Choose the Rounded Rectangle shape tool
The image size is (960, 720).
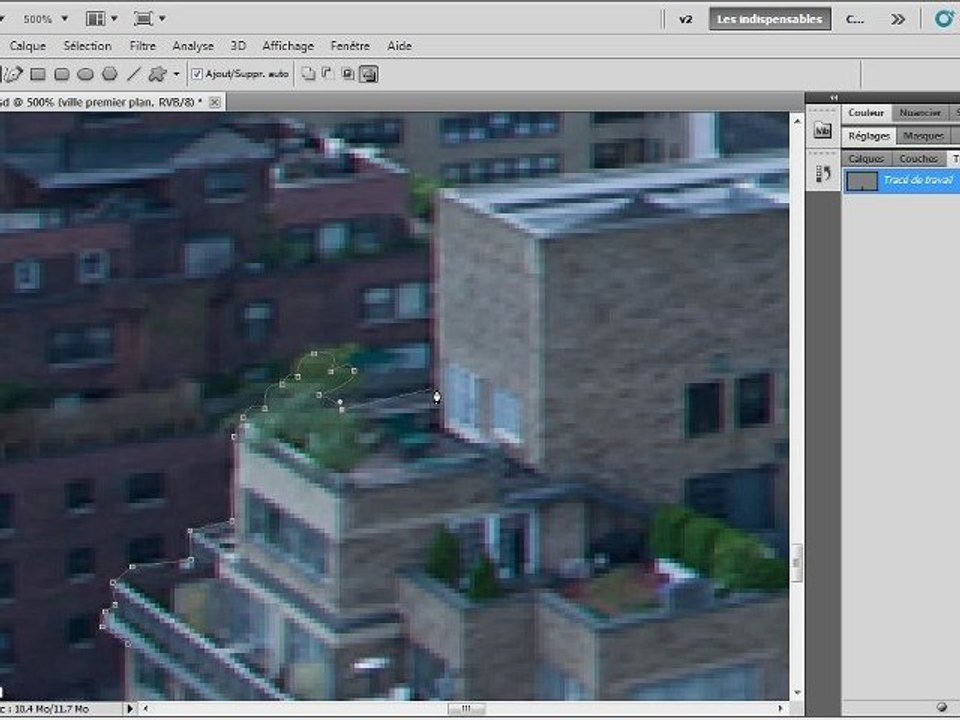(x=62, y=74)
